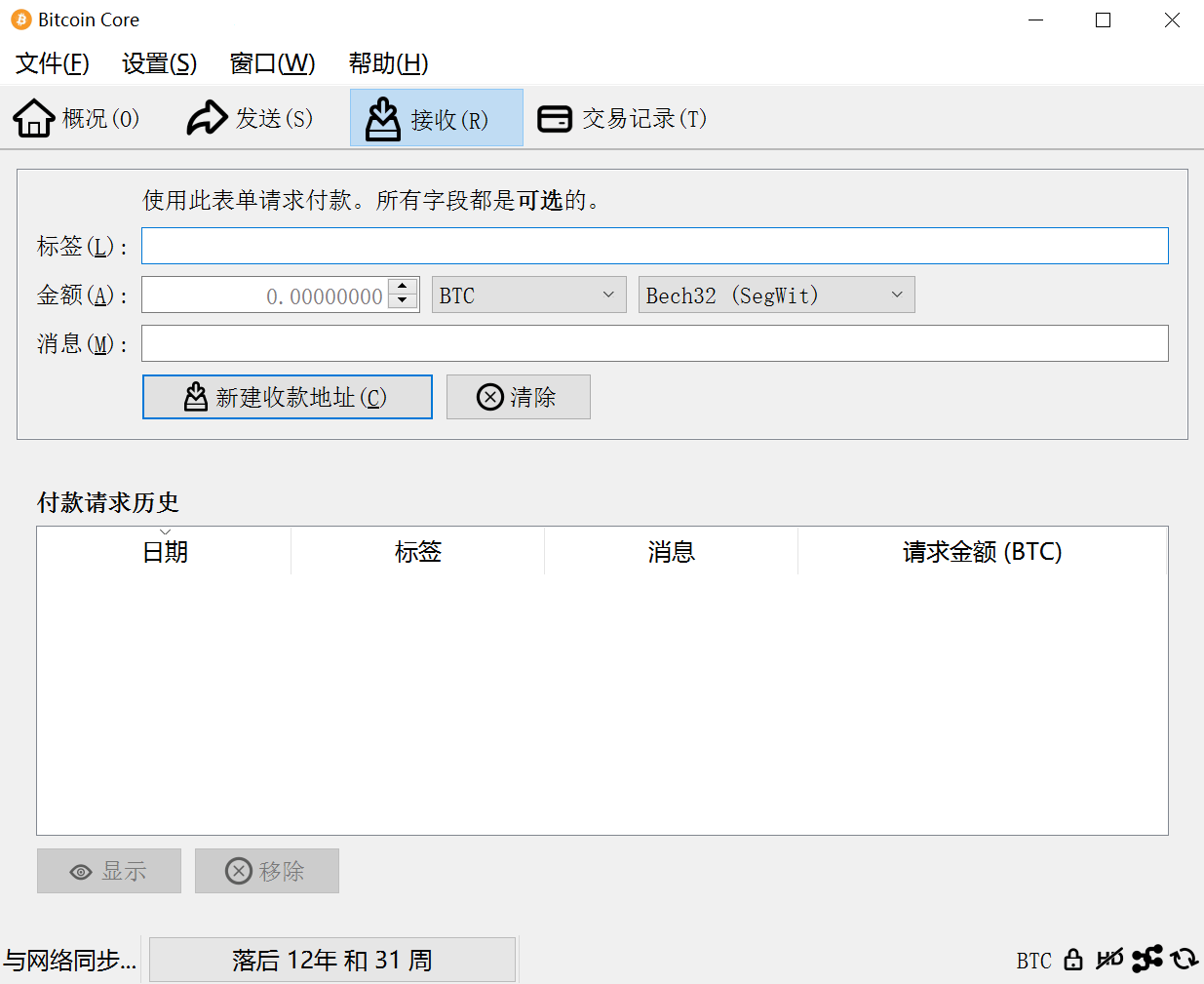Screen dimensions: 1204x984
Task: Click the HD disabled status icon
Action: 1109,960
